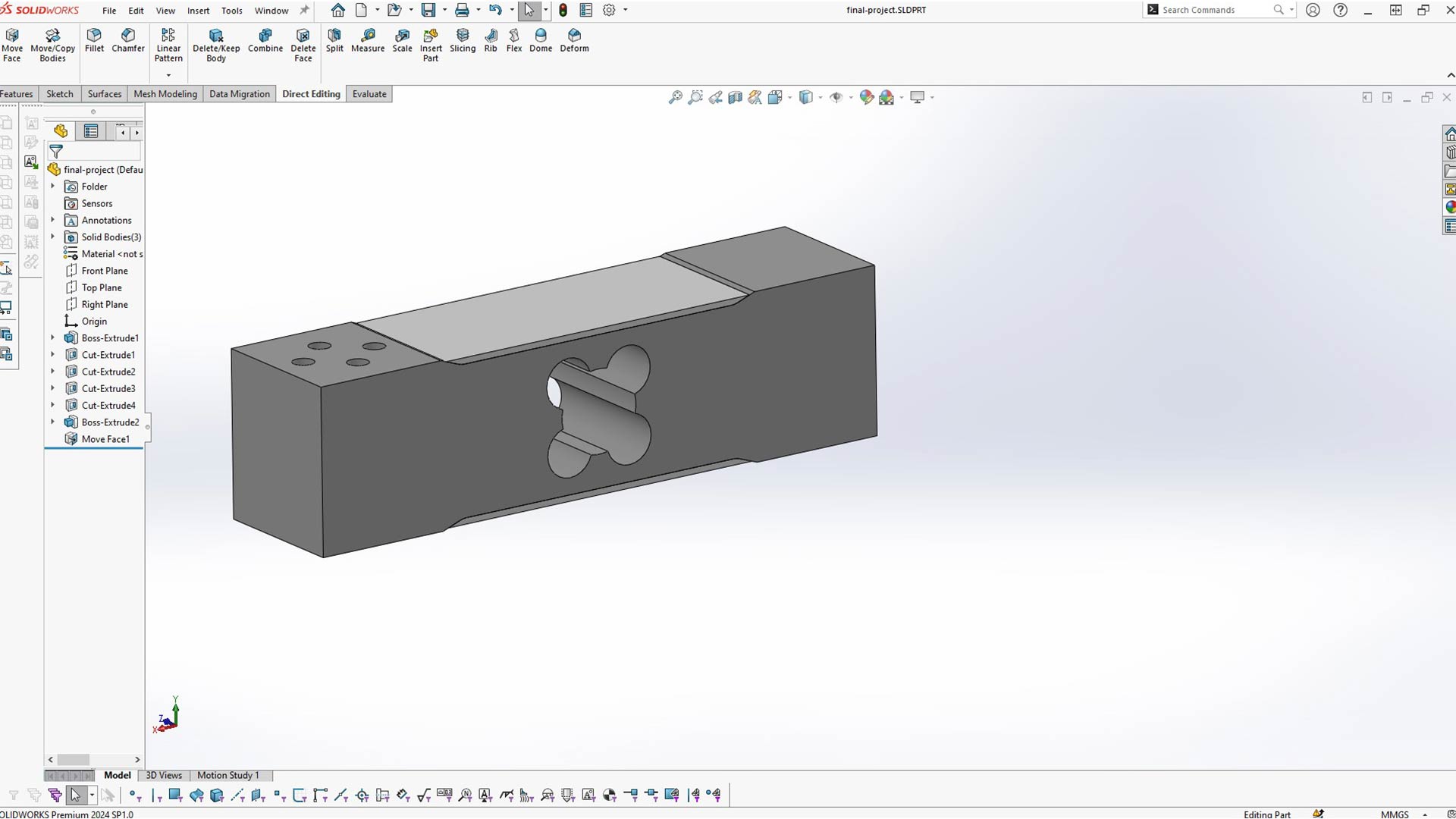Expand the Solid Bodies(3) node
Screen dimensions: 1456x819
[52, 237]
